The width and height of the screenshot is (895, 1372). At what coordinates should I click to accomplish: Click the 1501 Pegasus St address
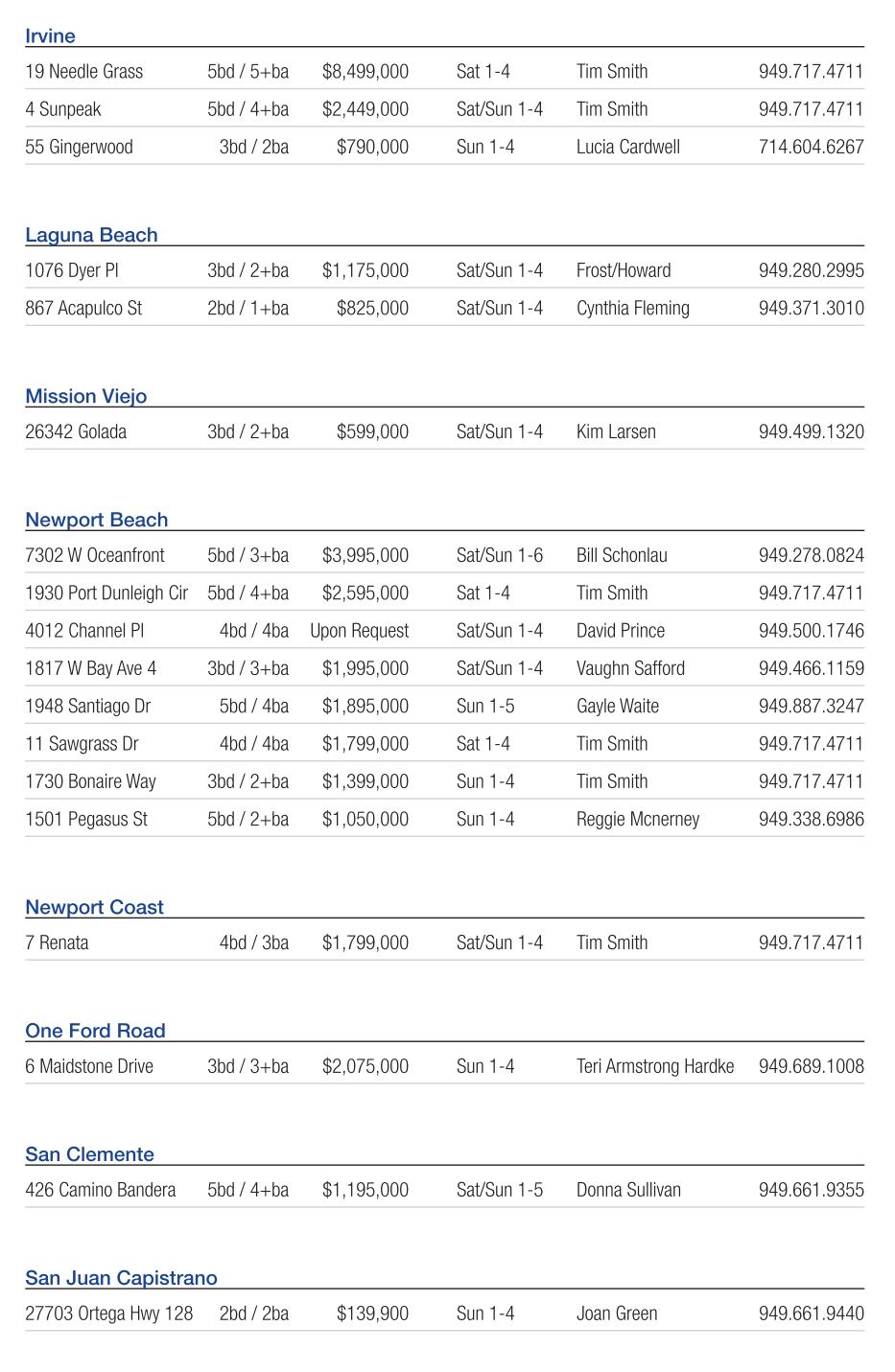[86, 820]
